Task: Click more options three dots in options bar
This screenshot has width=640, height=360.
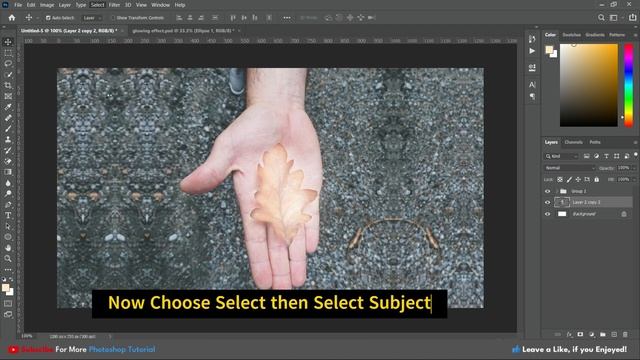Action: (x=287, y=18)
